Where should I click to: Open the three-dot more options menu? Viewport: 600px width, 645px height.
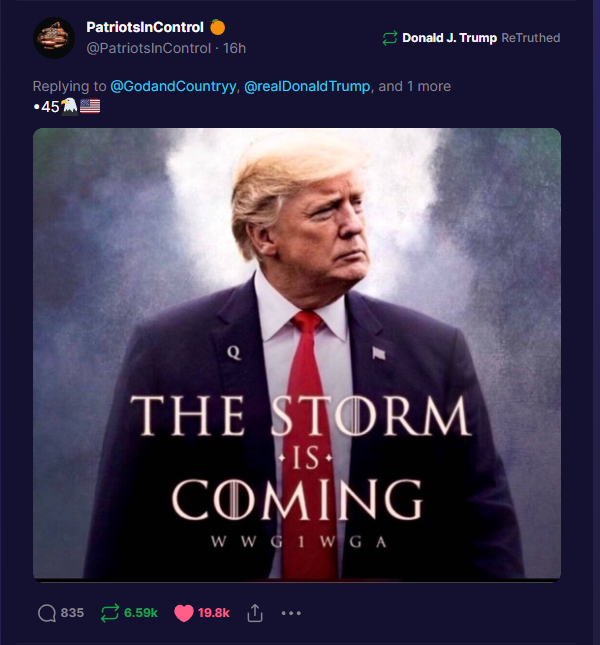pyautogui.click(x=291, y=613)
